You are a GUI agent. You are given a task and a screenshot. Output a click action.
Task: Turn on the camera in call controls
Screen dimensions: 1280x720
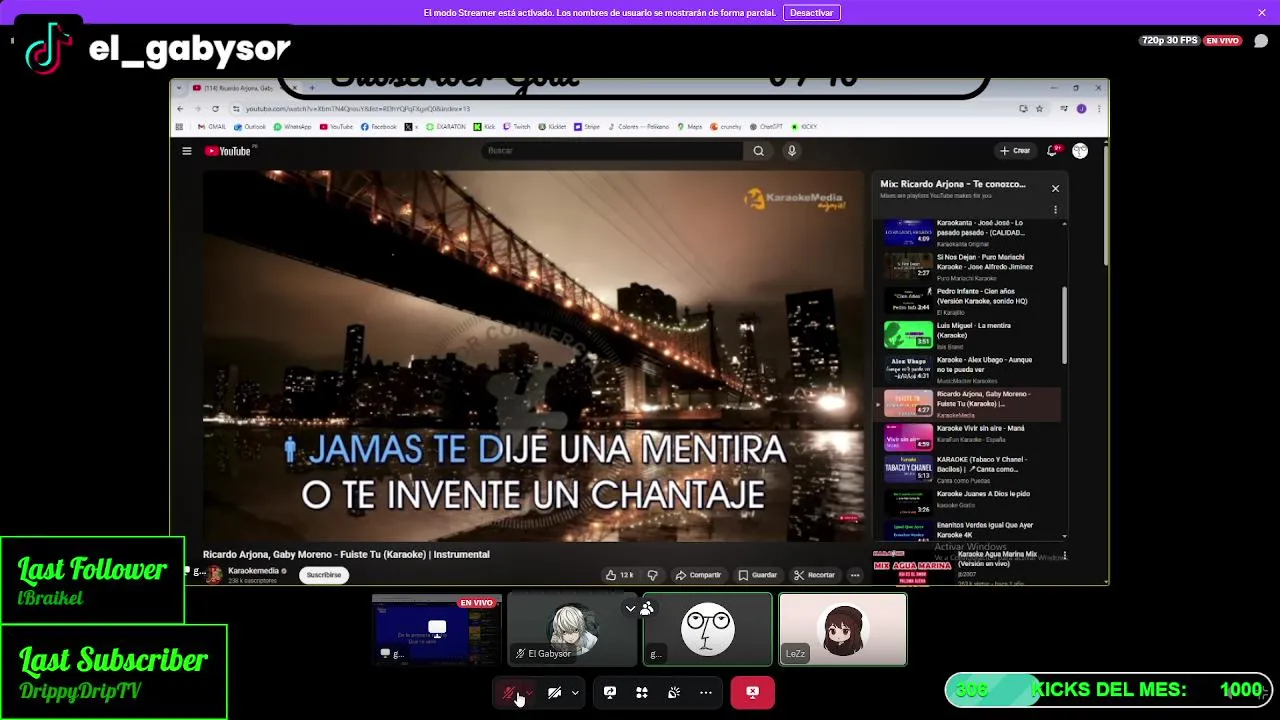[554, 692]
